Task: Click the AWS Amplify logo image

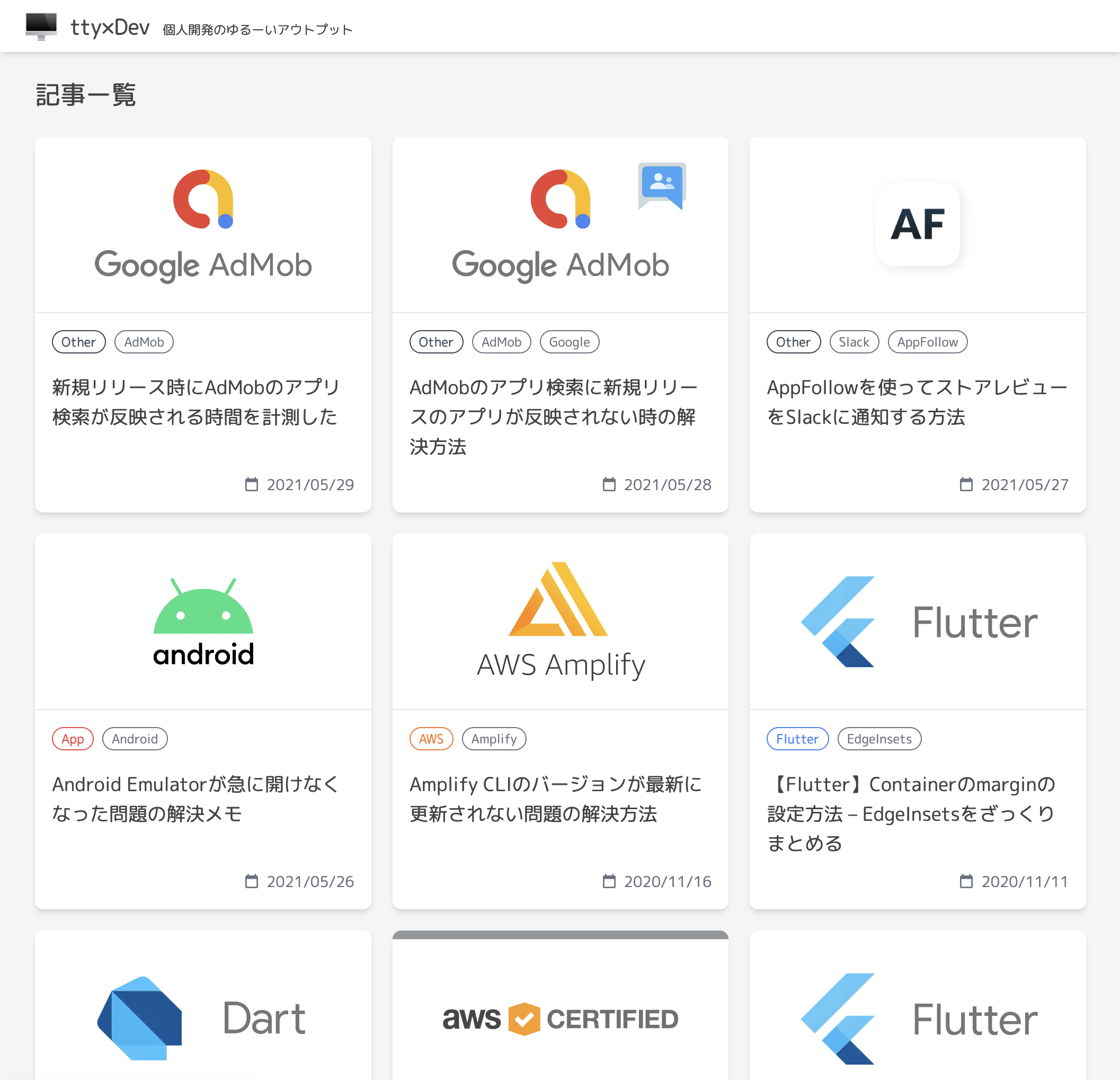Action: [x=560, y=621]
